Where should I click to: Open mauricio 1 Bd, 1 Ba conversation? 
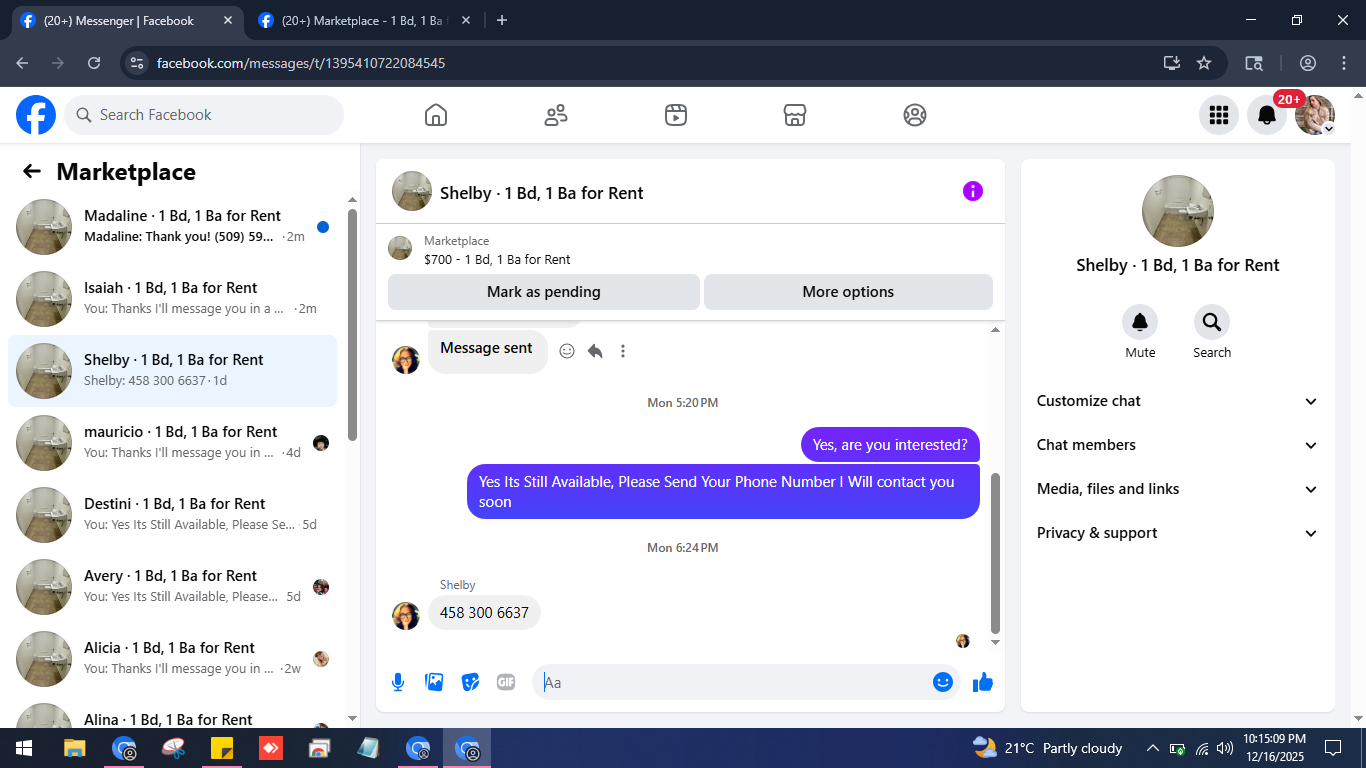point(172,443)
